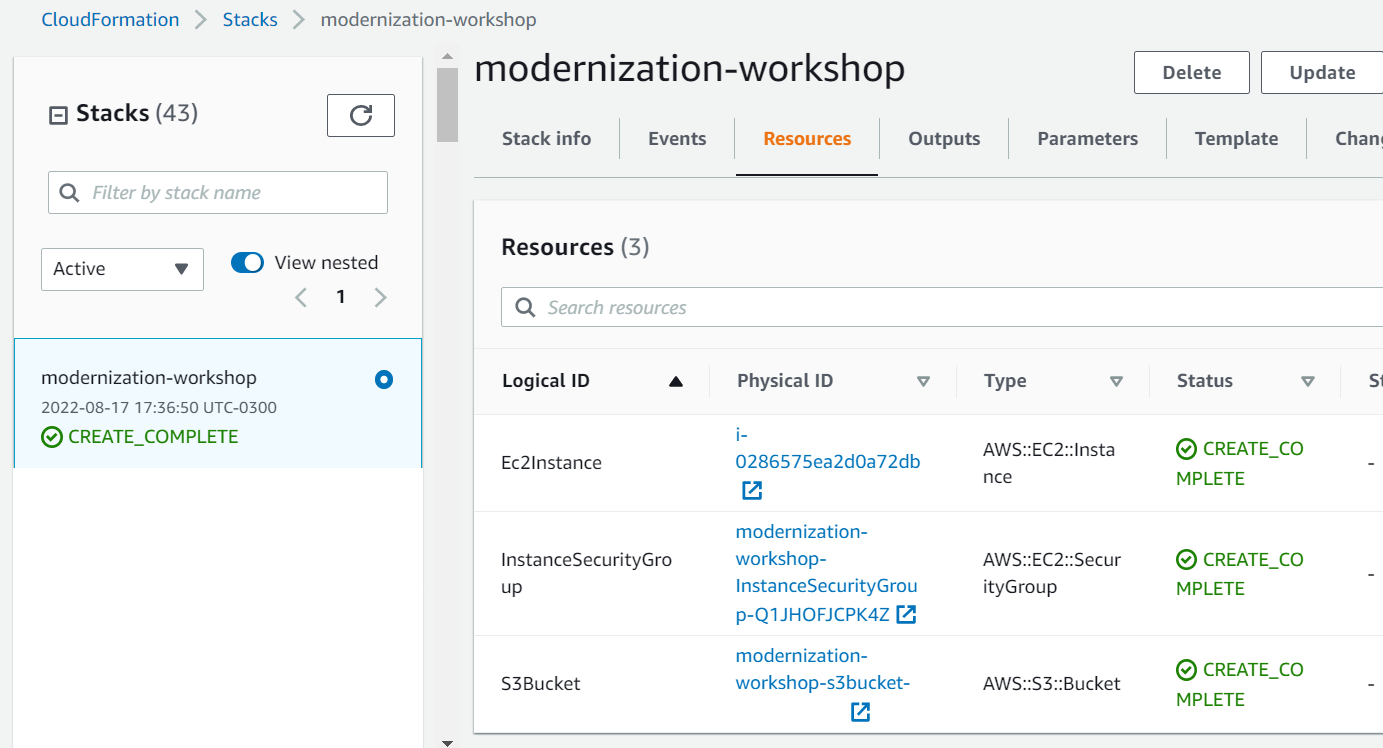
Task: Open the Parameters tab
Action: tap(1087, 139)
